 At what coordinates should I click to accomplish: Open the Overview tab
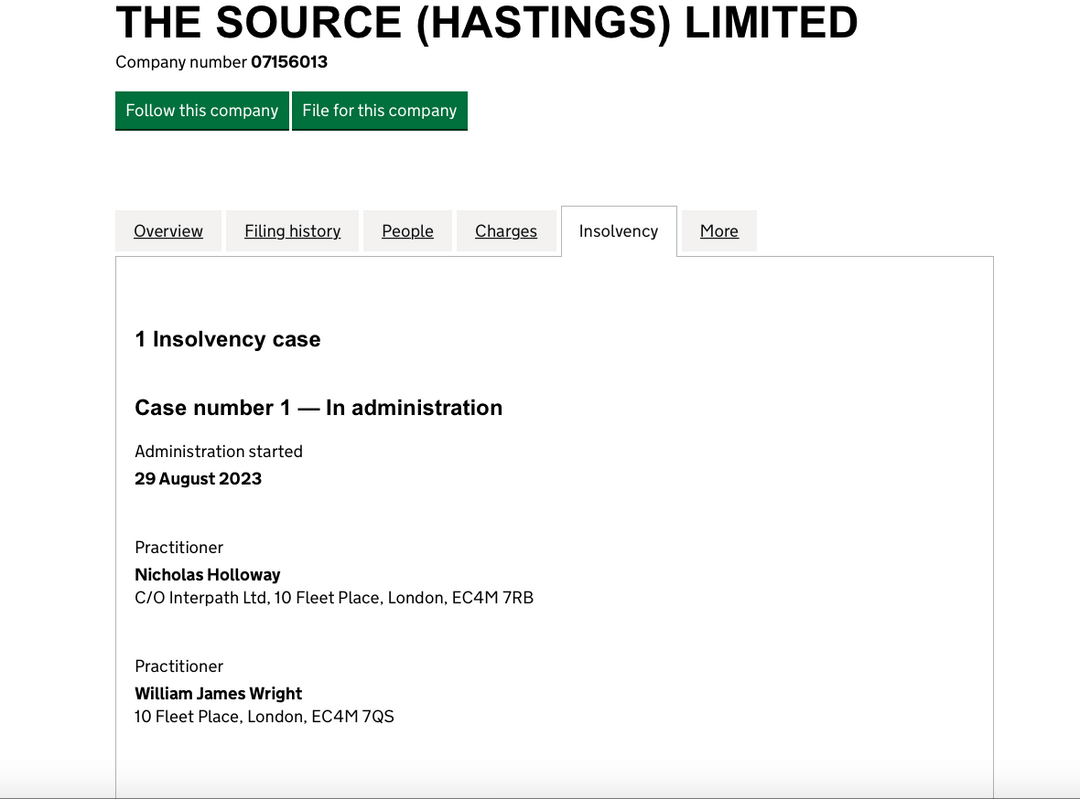[x=168, y=231]
